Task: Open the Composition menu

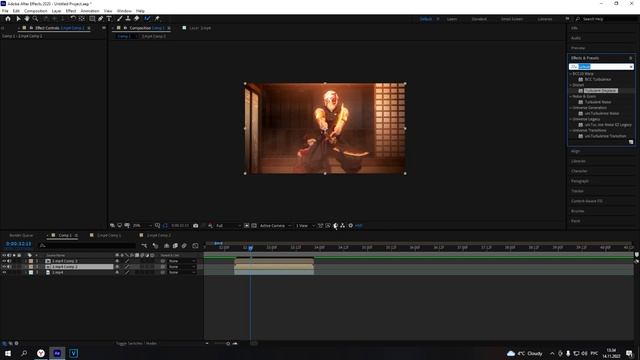Action: 36,11
